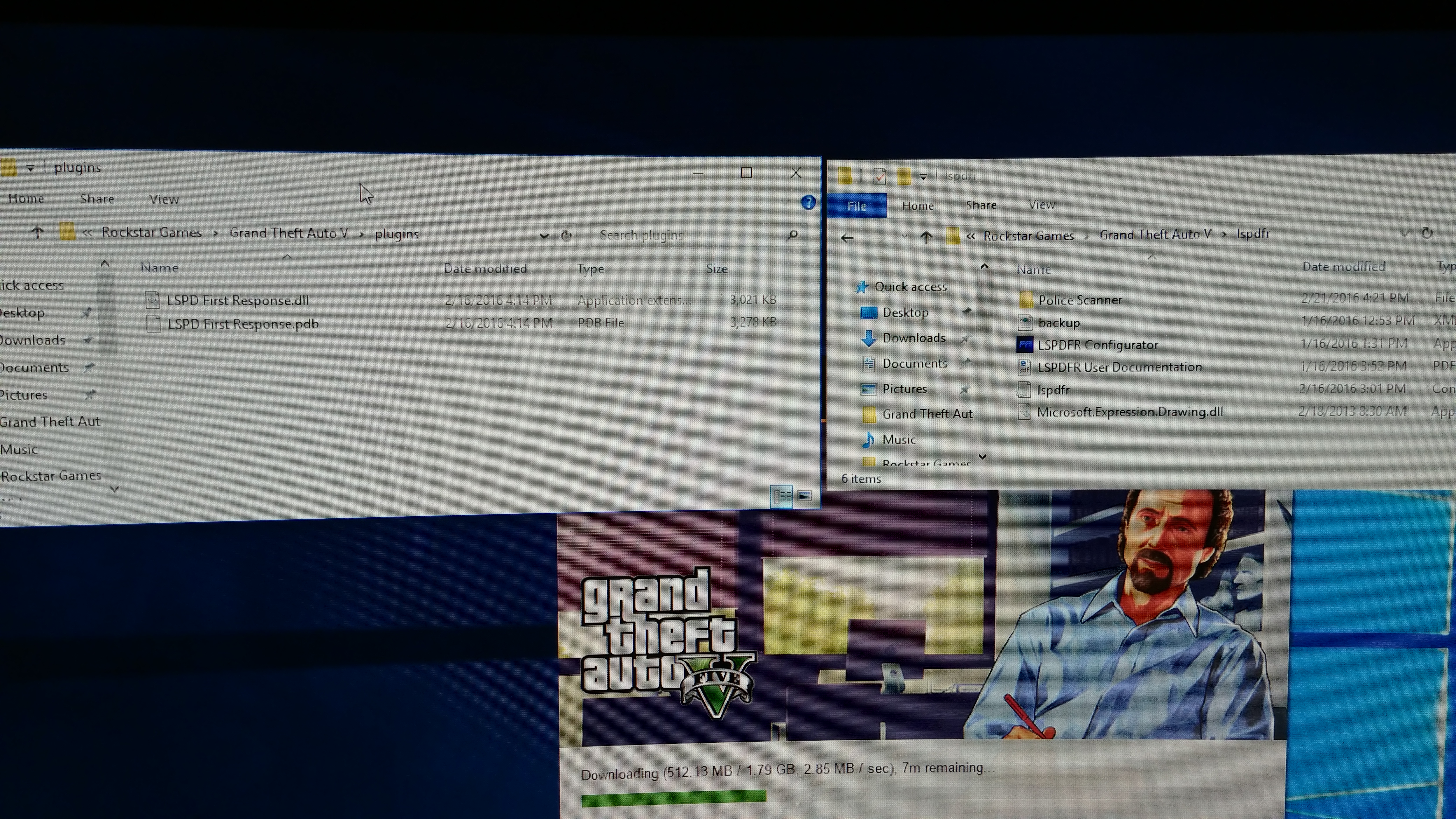Open the LSPDFR Configurator application
The height and width of the screenshot is (819, 1456).
(1097, 345)
